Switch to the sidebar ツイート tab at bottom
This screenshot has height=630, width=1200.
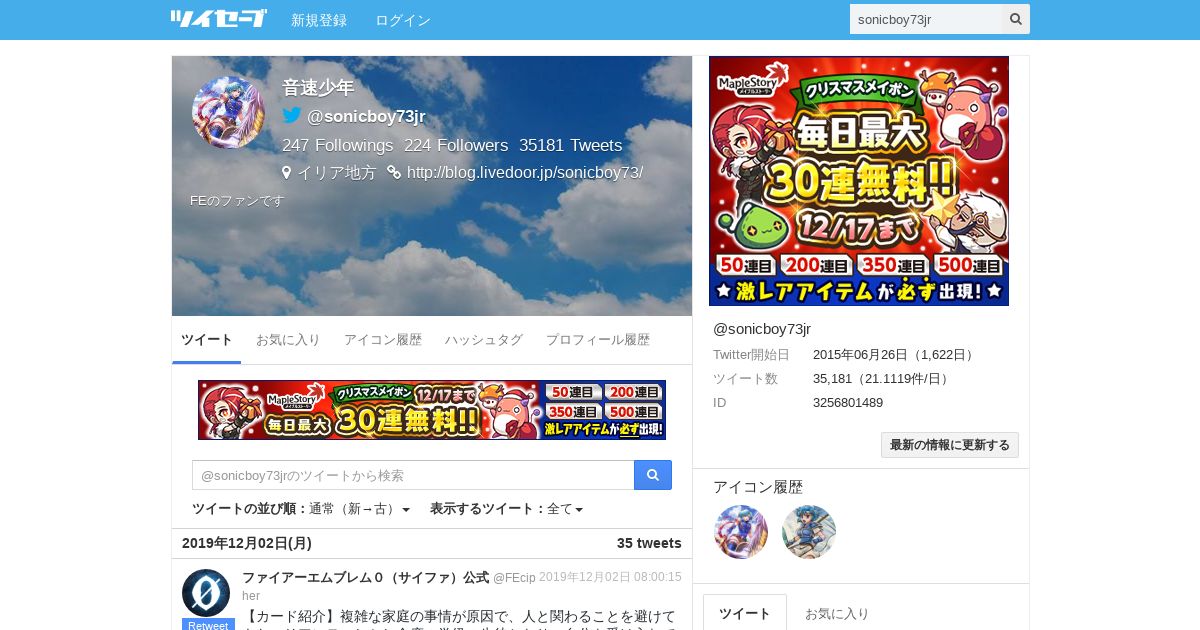745,613
